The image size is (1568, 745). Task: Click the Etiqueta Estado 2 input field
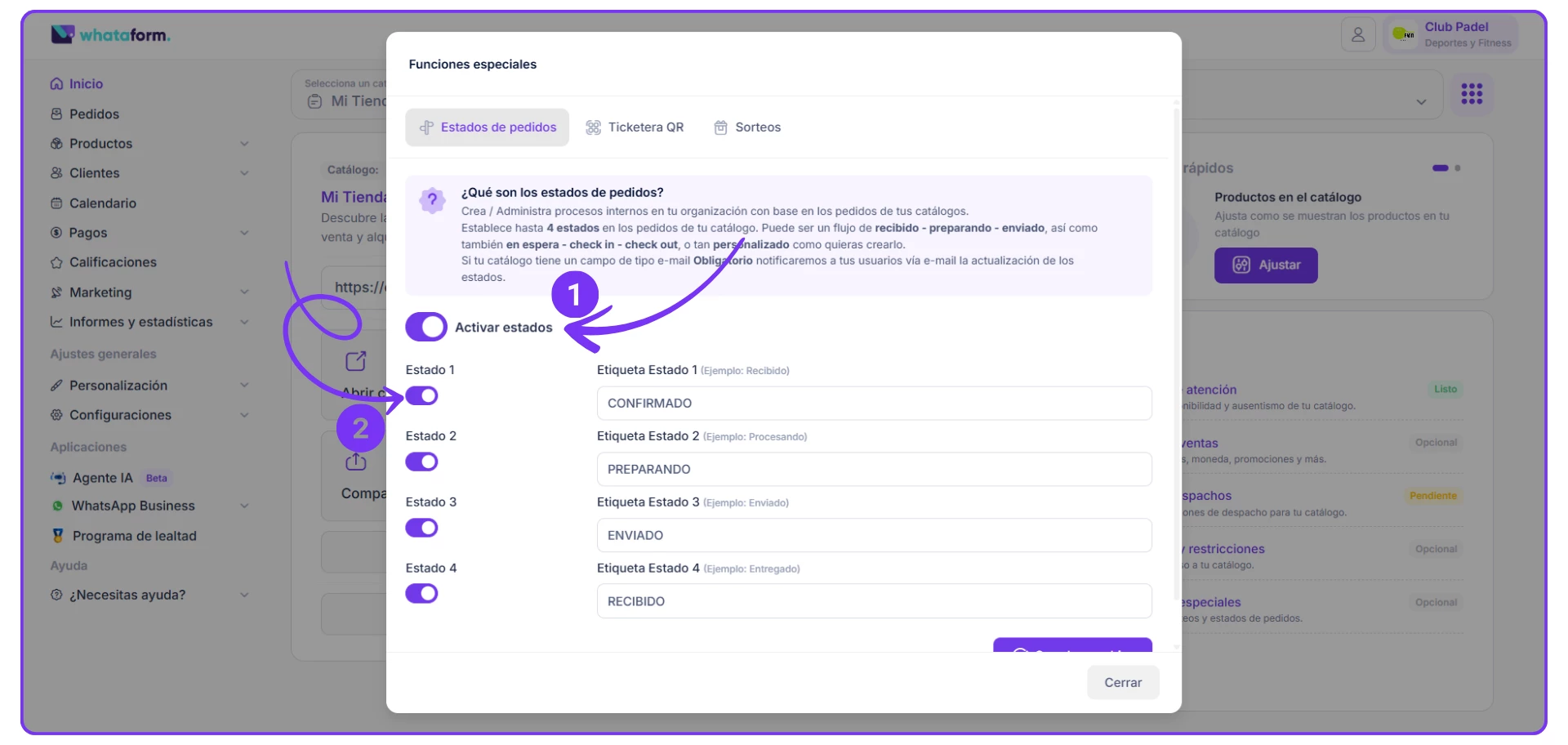[x=874, y=470]
